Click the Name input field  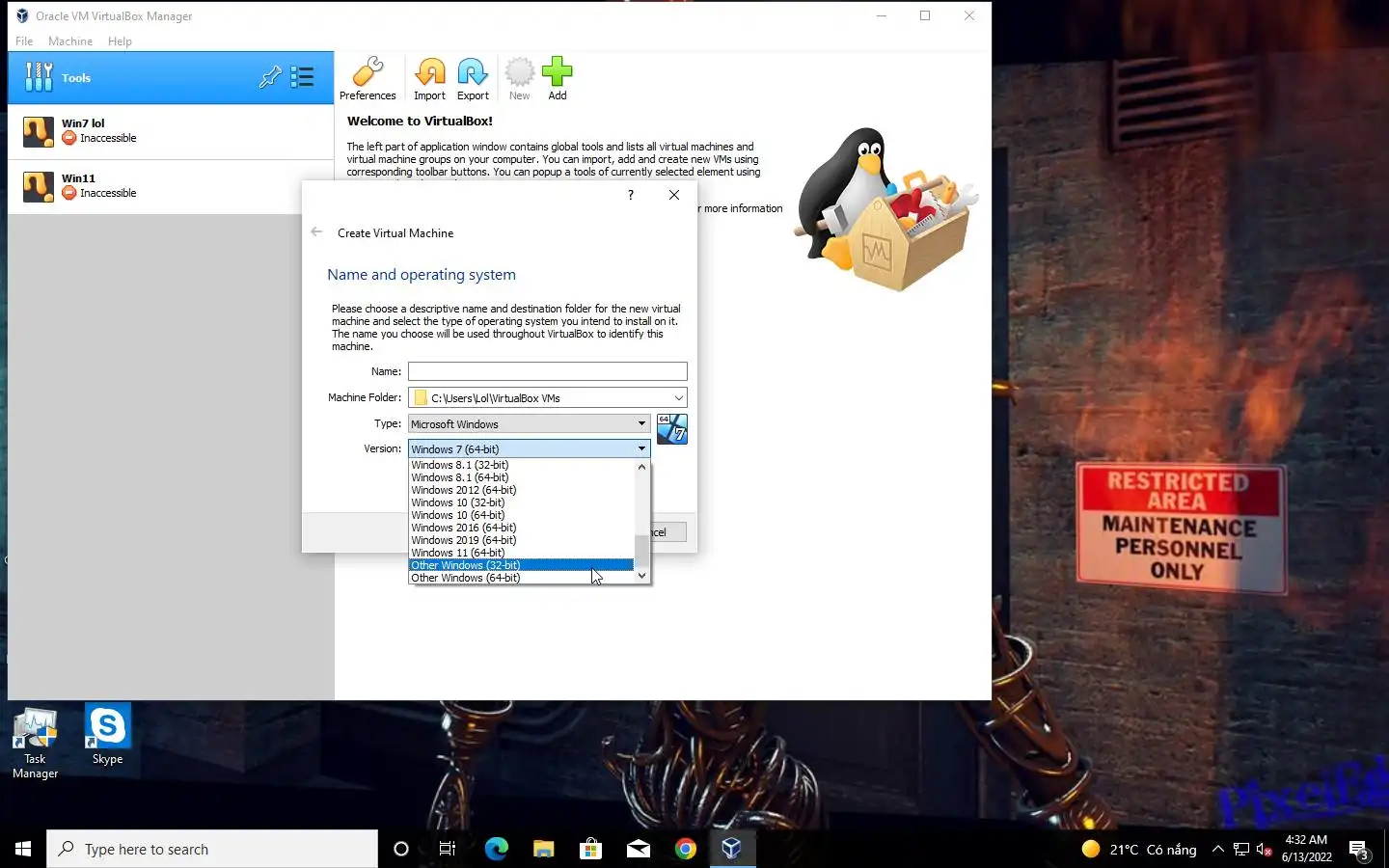point(548,371)
